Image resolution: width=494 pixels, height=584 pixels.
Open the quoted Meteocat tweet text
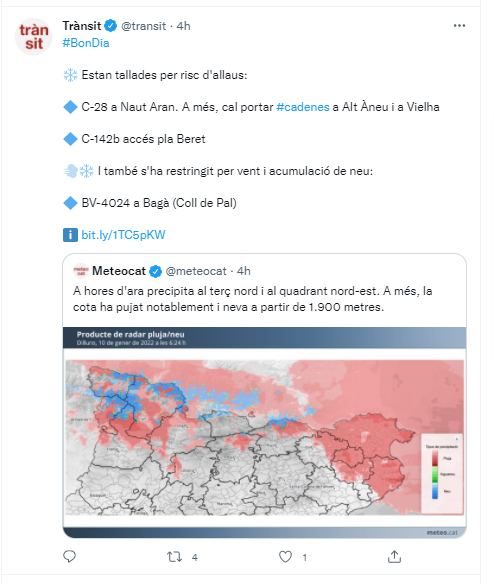click(253, 299)
